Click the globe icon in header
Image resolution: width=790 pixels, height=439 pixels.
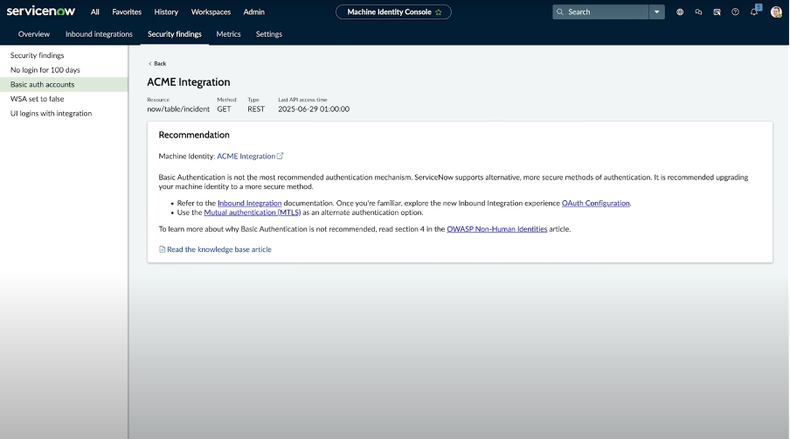pos(680,12)
